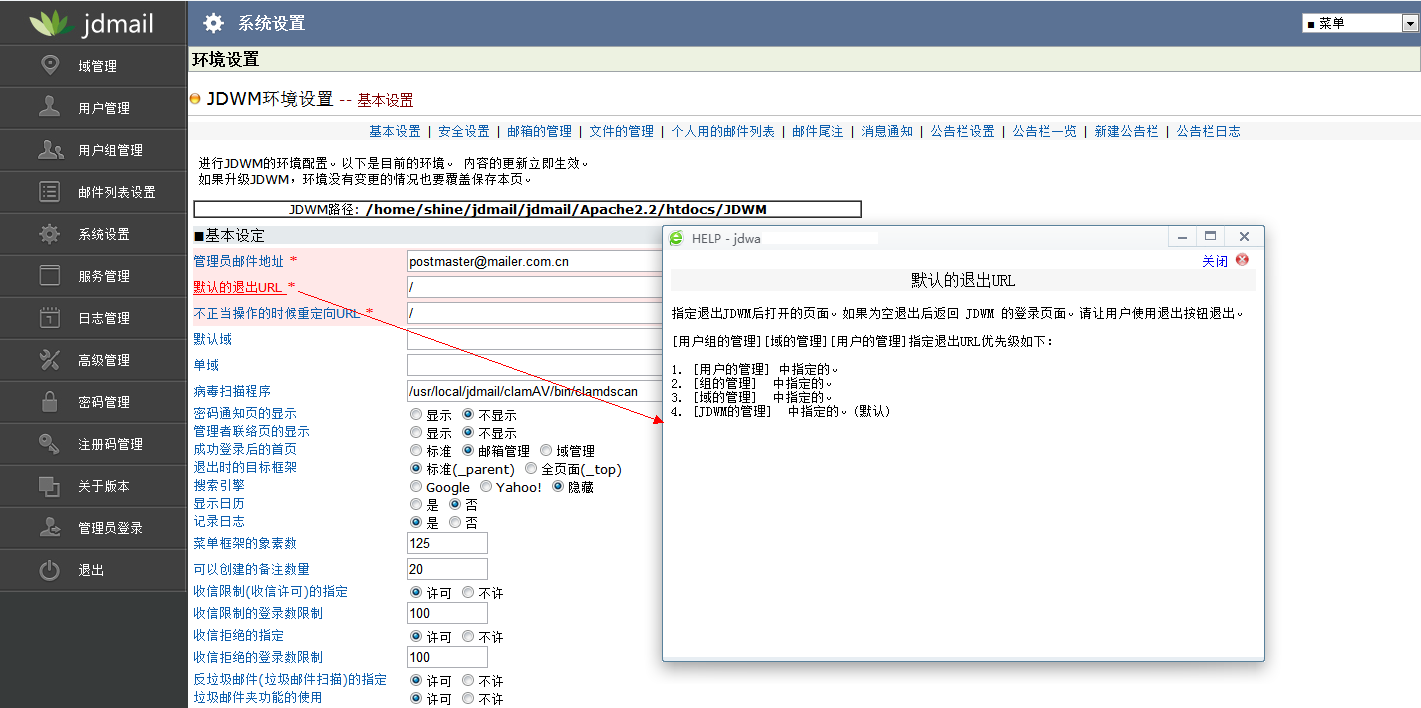Click the 注册码管理 key icon
Viewport: 1421px width, 708px height.
click(x=49, y=443)
